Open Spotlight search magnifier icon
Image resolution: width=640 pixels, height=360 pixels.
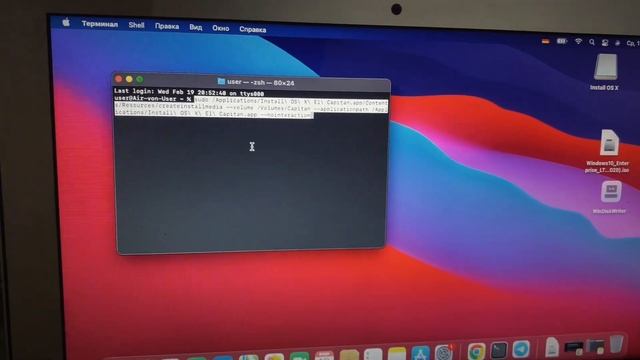click(592, 42)
